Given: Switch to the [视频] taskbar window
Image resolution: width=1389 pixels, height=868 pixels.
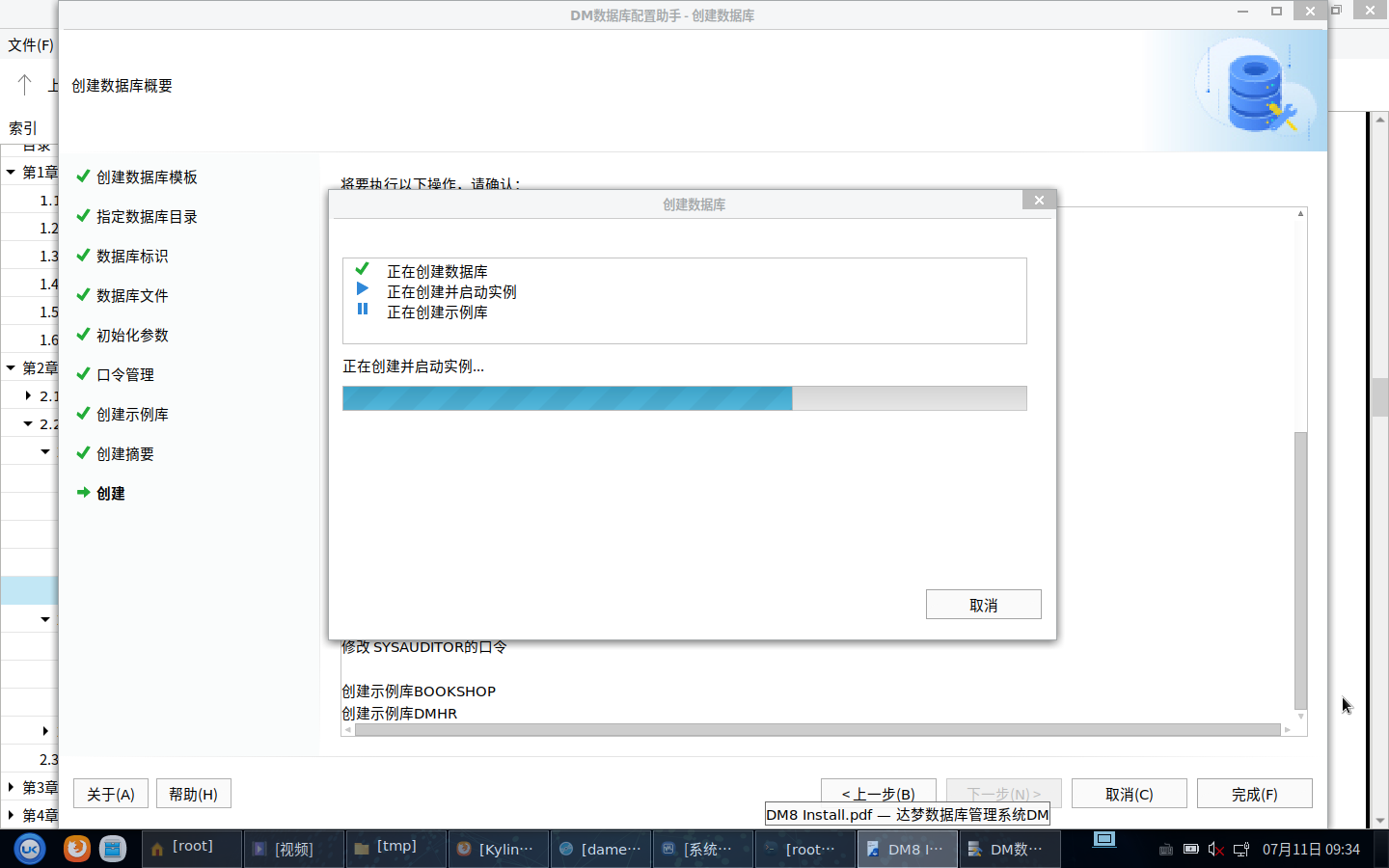Looking at the screenshot, I should tap(293, 849).
